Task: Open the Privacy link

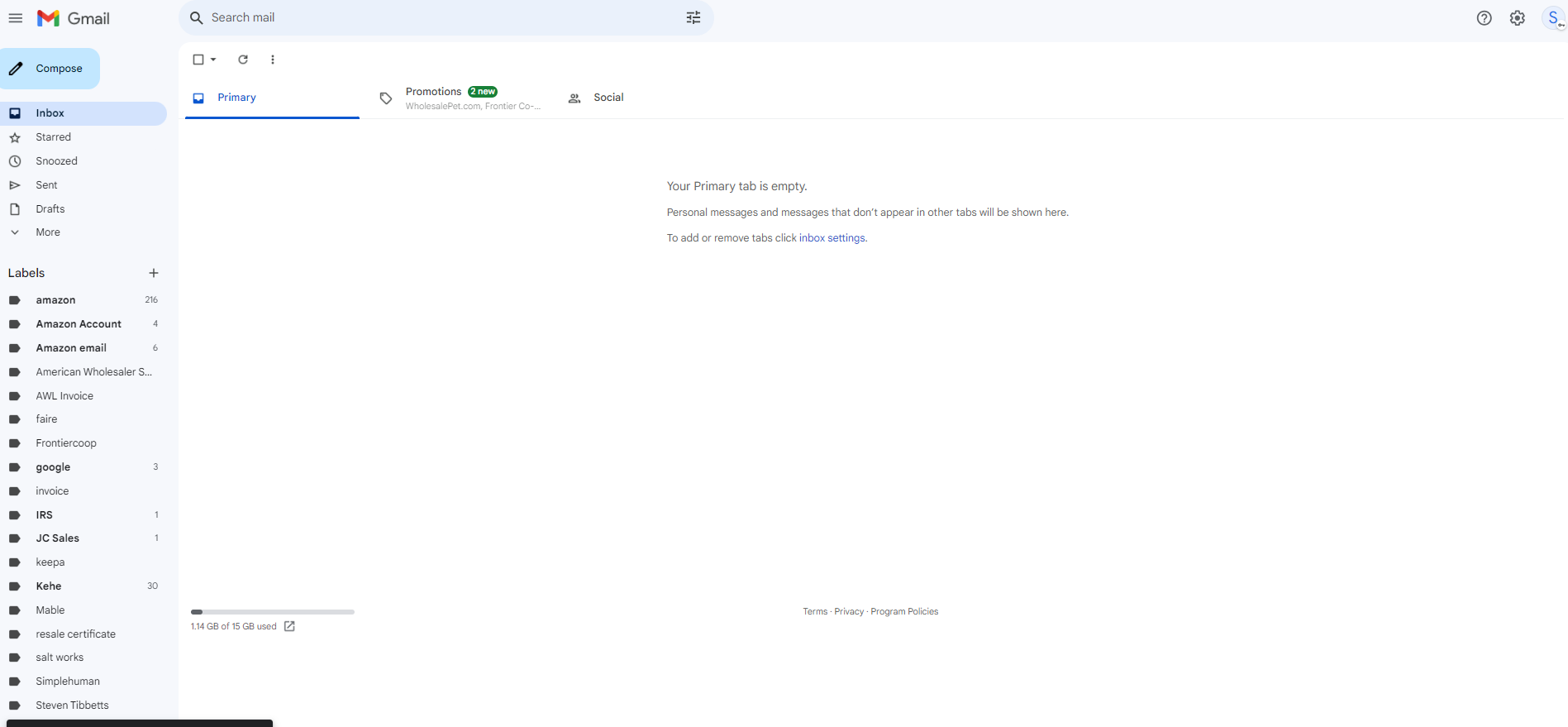Action: tap(849, 612)
